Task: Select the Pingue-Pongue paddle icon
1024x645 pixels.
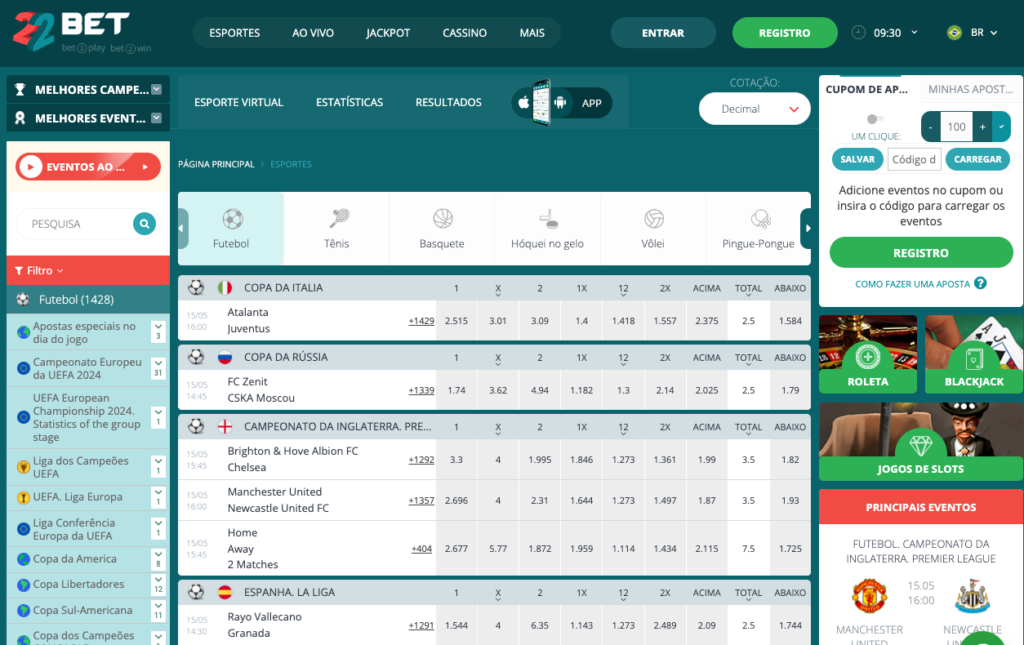Action: coord(760,219)
